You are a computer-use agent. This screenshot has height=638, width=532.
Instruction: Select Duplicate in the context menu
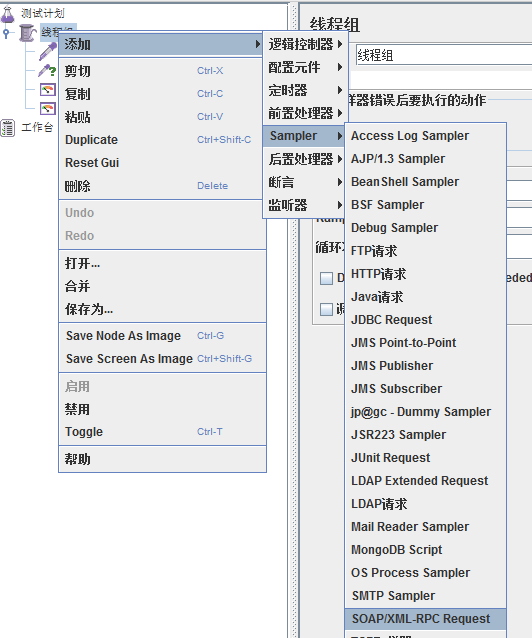click(x=160, y=140)
